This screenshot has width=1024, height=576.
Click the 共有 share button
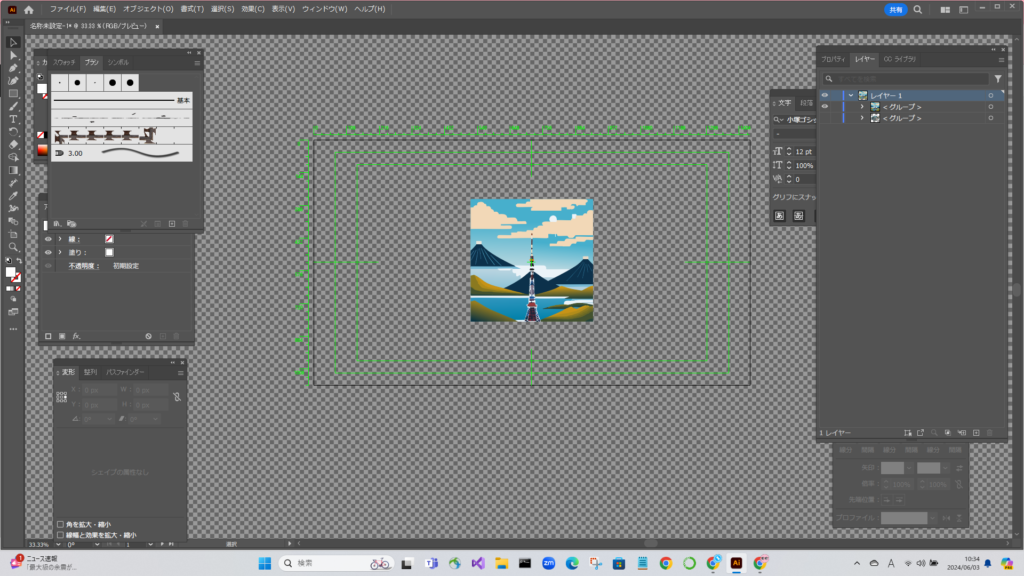(x=895, y=9)
